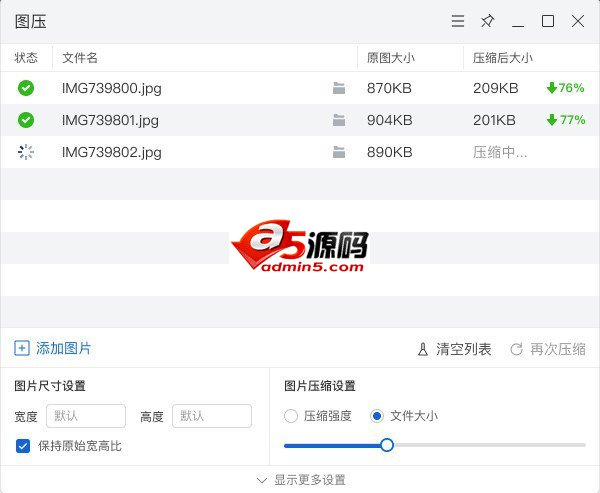
Task: Focus the 宽度 input field
Action: 86,416
